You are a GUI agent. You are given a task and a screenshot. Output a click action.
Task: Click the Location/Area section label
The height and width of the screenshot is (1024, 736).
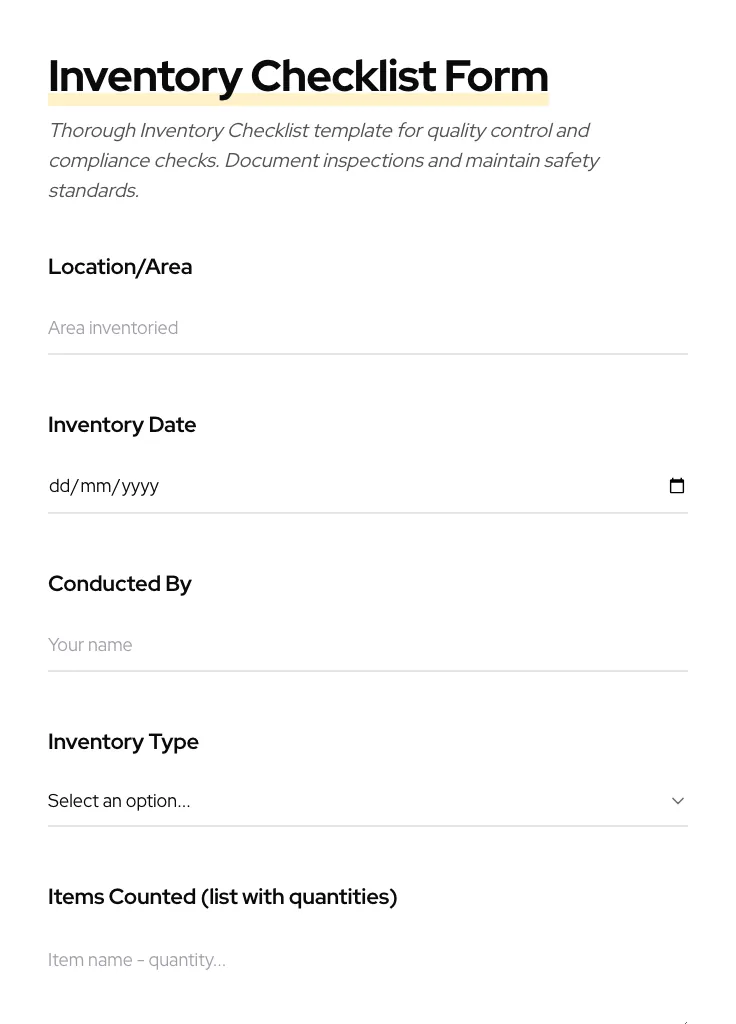tap(120, 267)
